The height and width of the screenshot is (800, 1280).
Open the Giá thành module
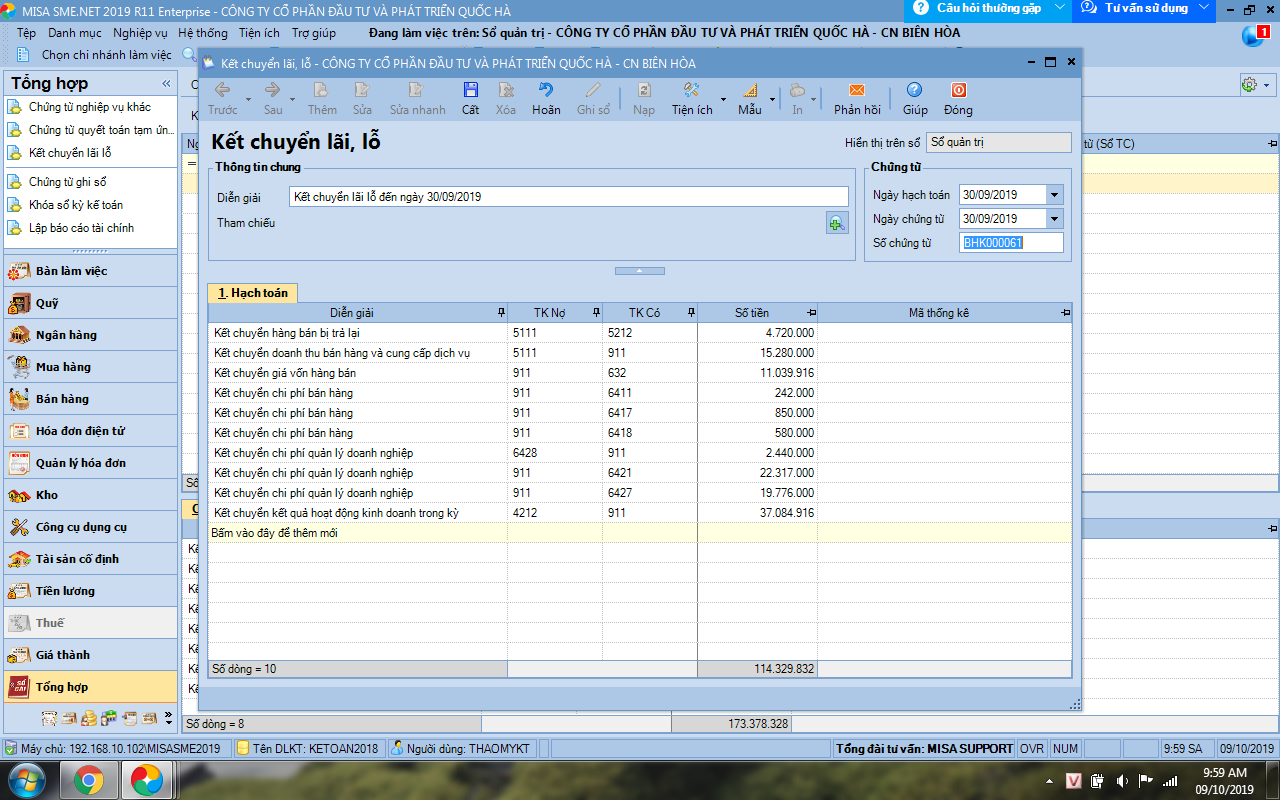pos(90,655)
